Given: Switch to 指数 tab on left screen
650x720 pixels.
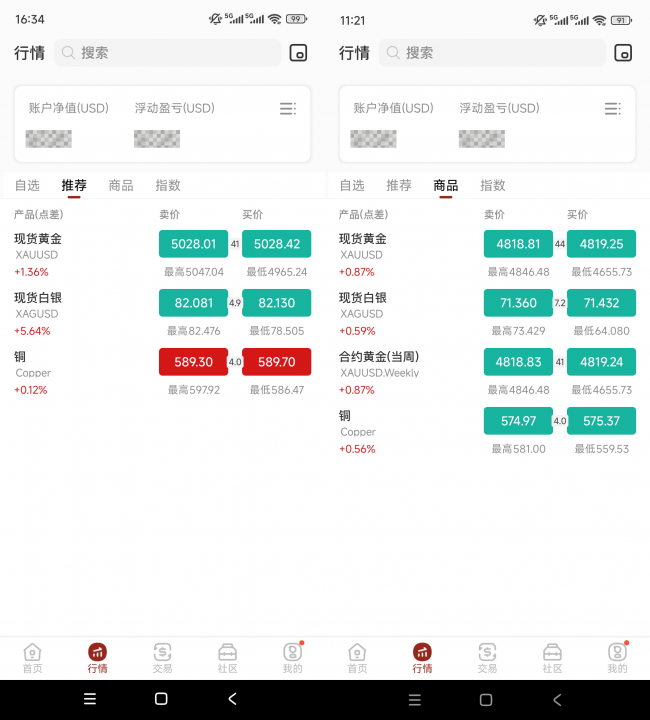Looking at the screenshot, I should [168, 185].
